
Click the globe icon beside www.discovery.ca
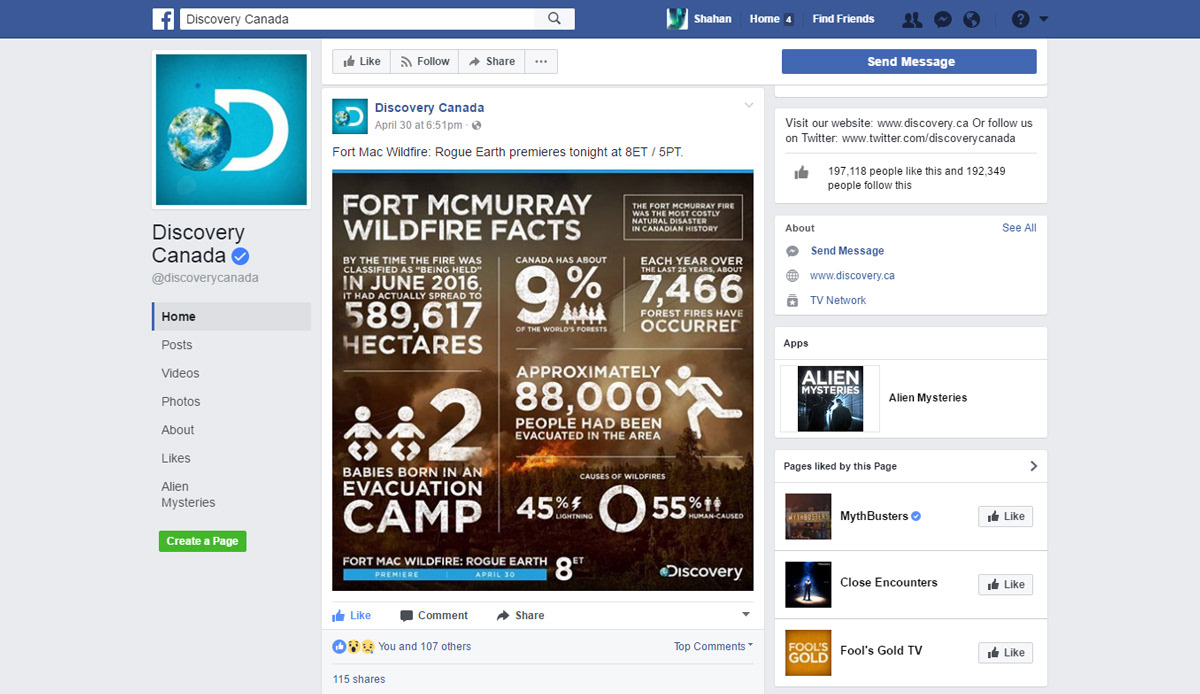pyautogui.click(x=792, y=276)
